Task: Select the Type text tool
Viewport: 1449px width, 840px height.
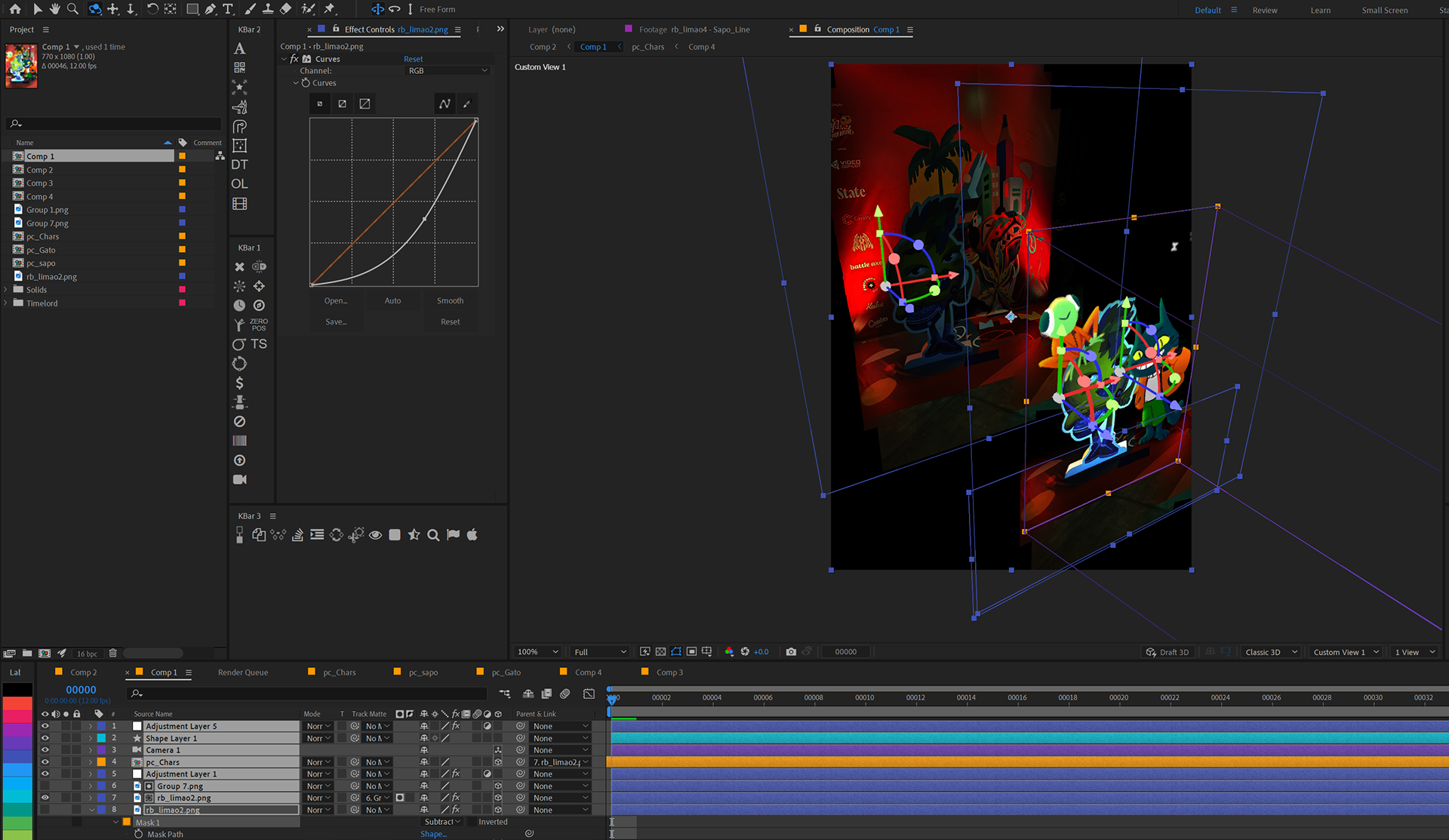Action: click(228, 9)
